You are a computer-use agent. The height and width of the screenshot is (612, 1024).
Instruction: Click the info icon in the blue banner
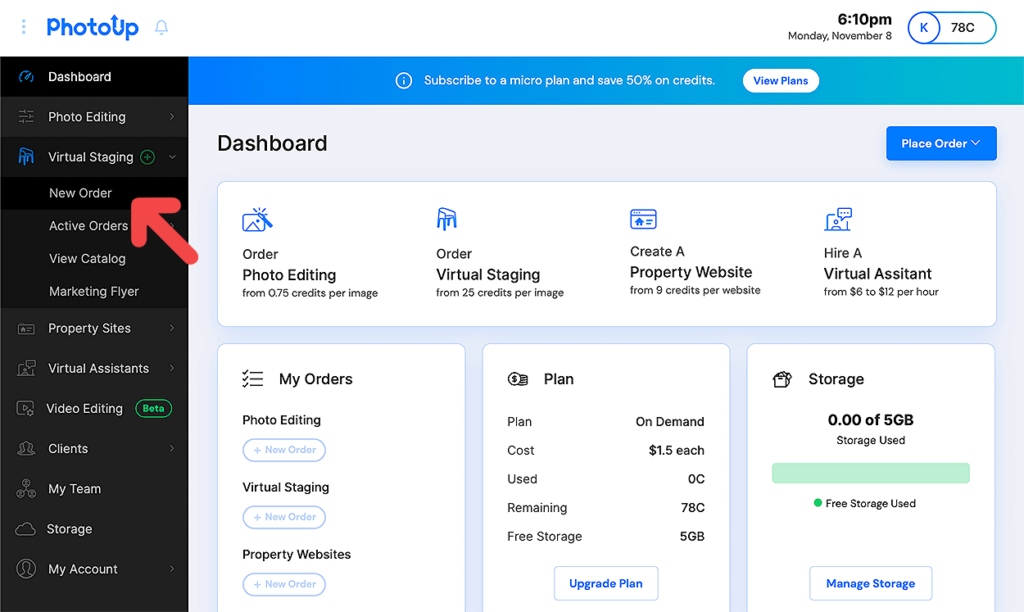click(404, 81)
